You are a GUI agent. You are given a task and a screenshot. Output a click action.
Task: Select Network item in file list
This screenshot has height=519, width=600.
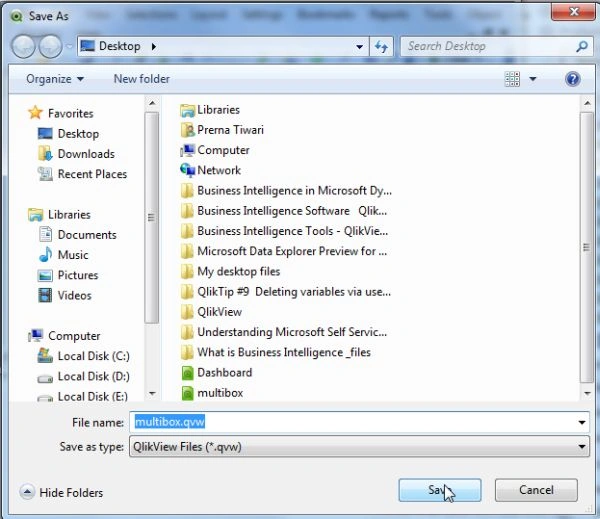[210, 170]
